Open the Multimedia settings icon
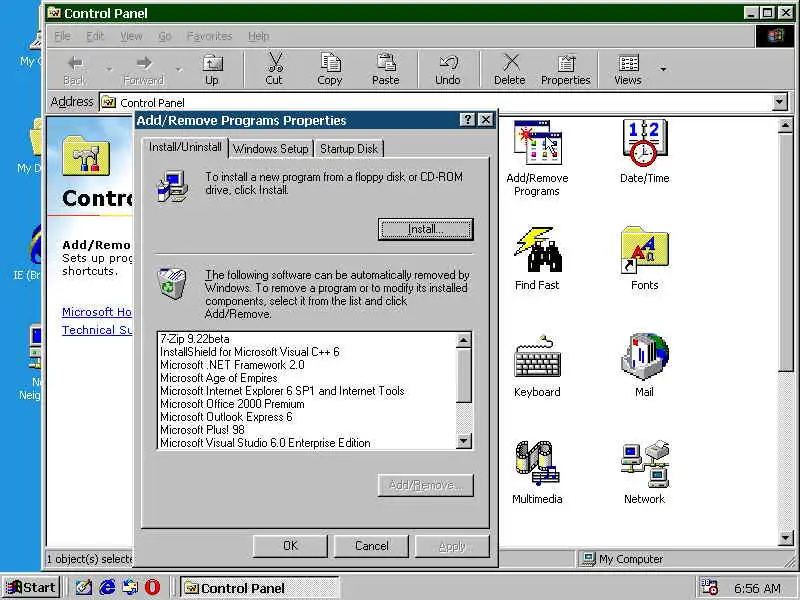 point(537,473)
